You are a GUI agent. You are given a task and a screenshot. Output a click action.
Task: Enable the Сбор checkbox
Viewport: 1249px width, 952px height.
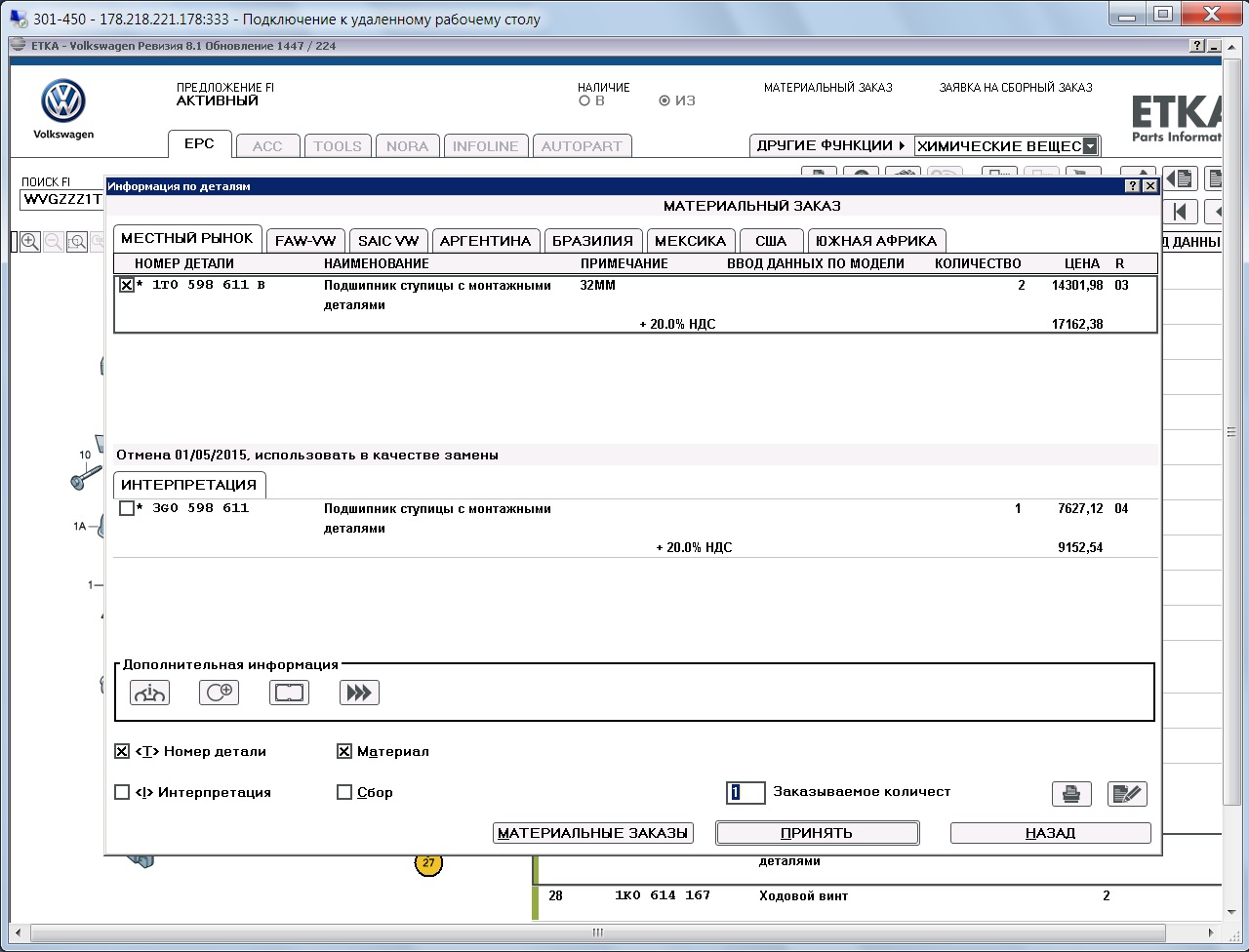(344, 792)
